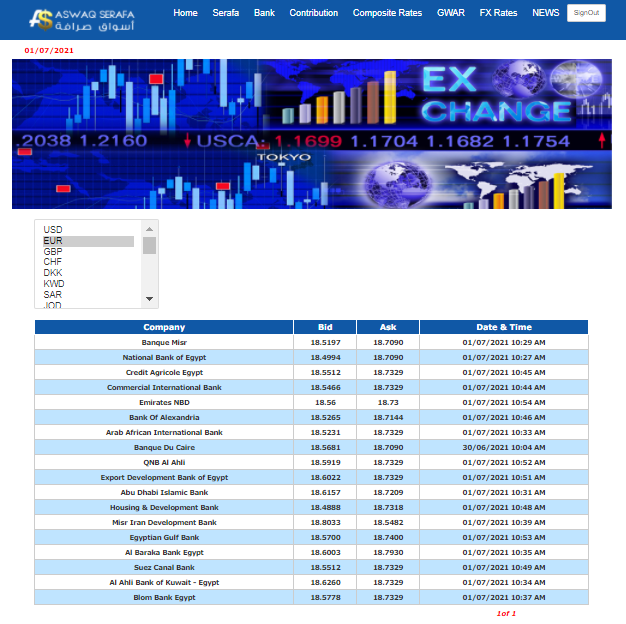The height and width of the screenshot is (624, 626).
Task: Click Misr Iran Development Bank ask 18.5482
Action: [x=388, y=522]
